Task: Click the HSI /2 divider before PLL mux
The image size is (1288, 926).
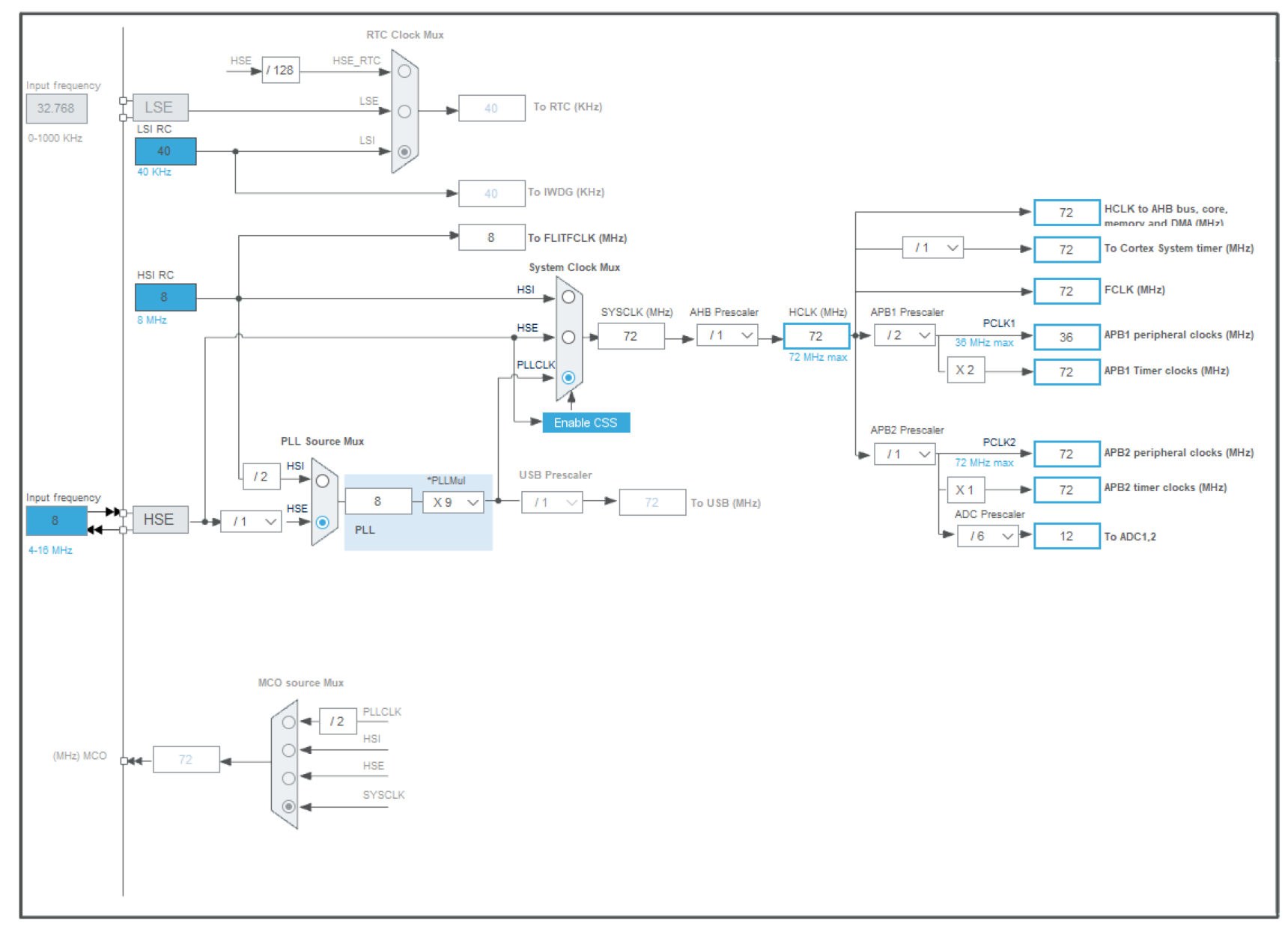Action: pos(261,476)
